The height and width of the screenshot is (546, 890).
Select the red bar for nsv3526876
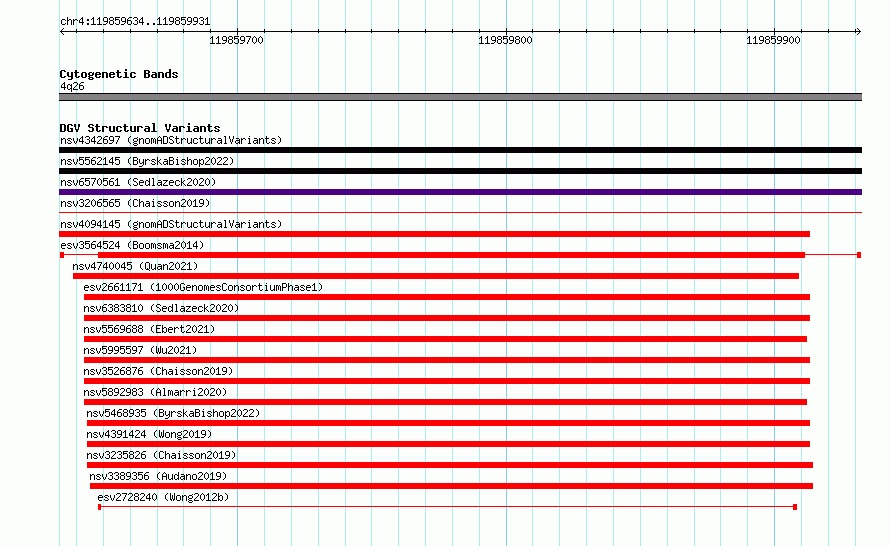point(447,381)
